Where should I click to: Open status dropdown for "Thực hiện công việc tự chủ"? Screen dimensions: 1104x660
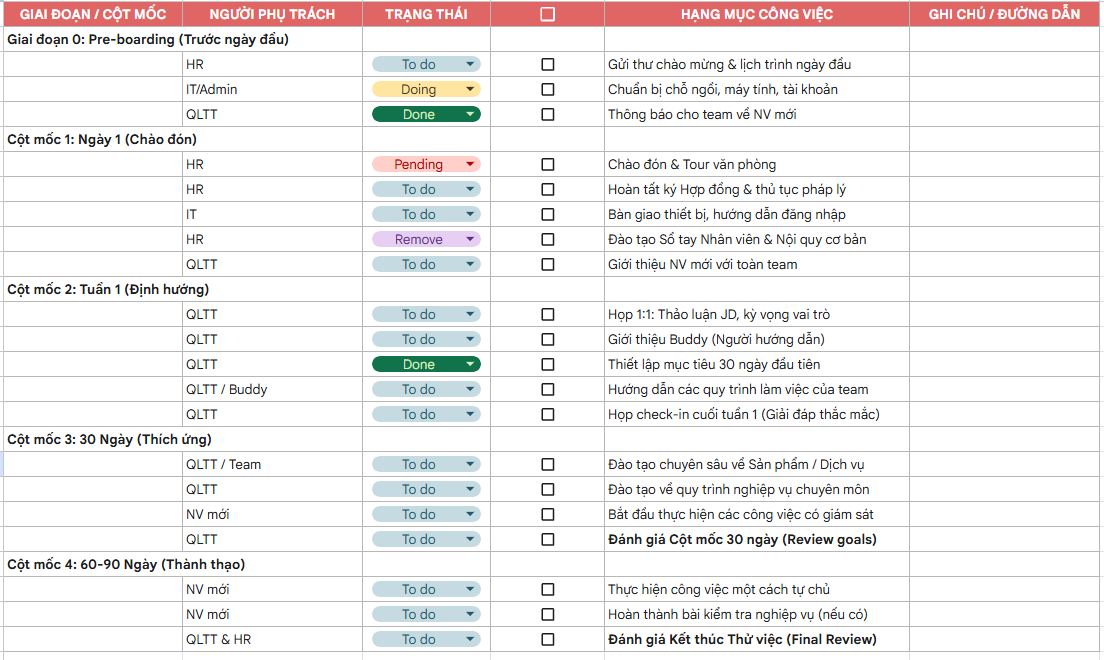click(x=470, y=589)
